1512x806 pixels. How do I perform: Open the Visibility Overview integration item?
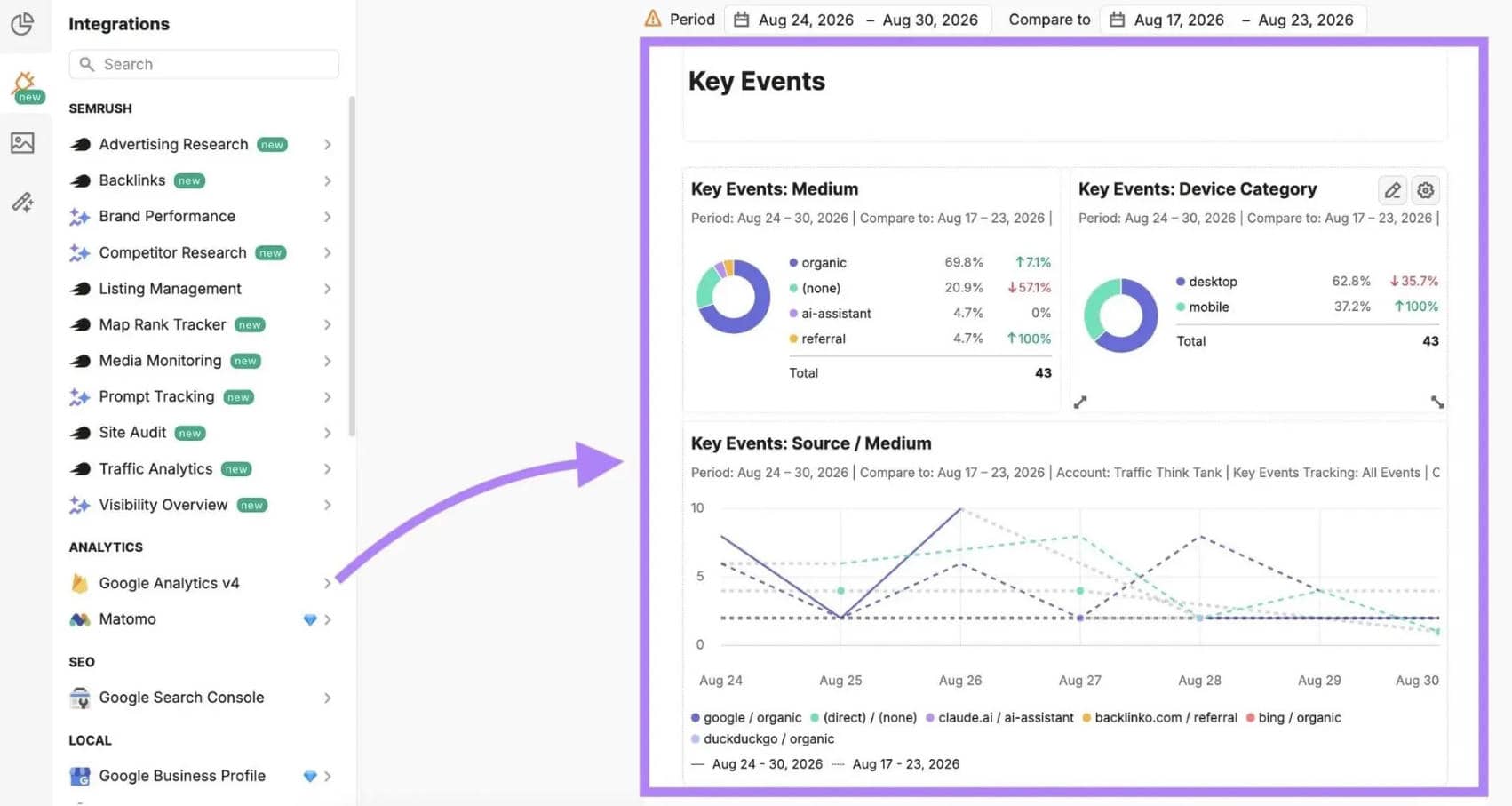(203, 505)
